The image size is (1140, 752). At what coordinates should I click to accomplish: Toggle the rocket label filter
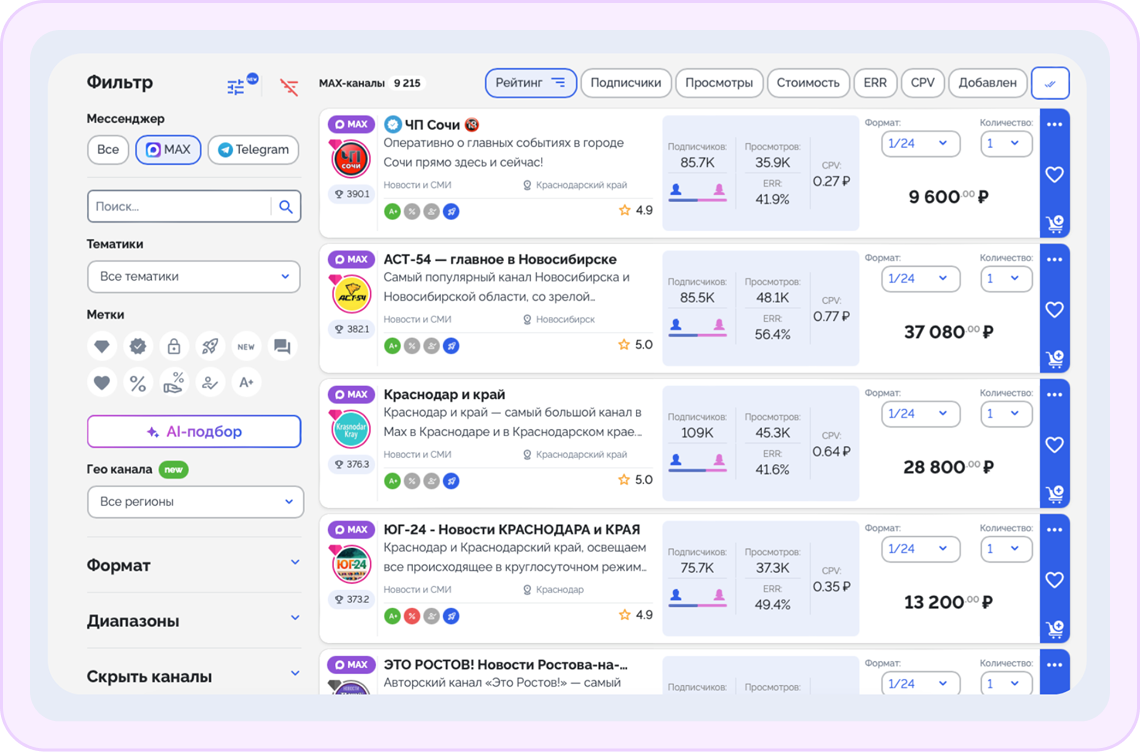point(210,346)
